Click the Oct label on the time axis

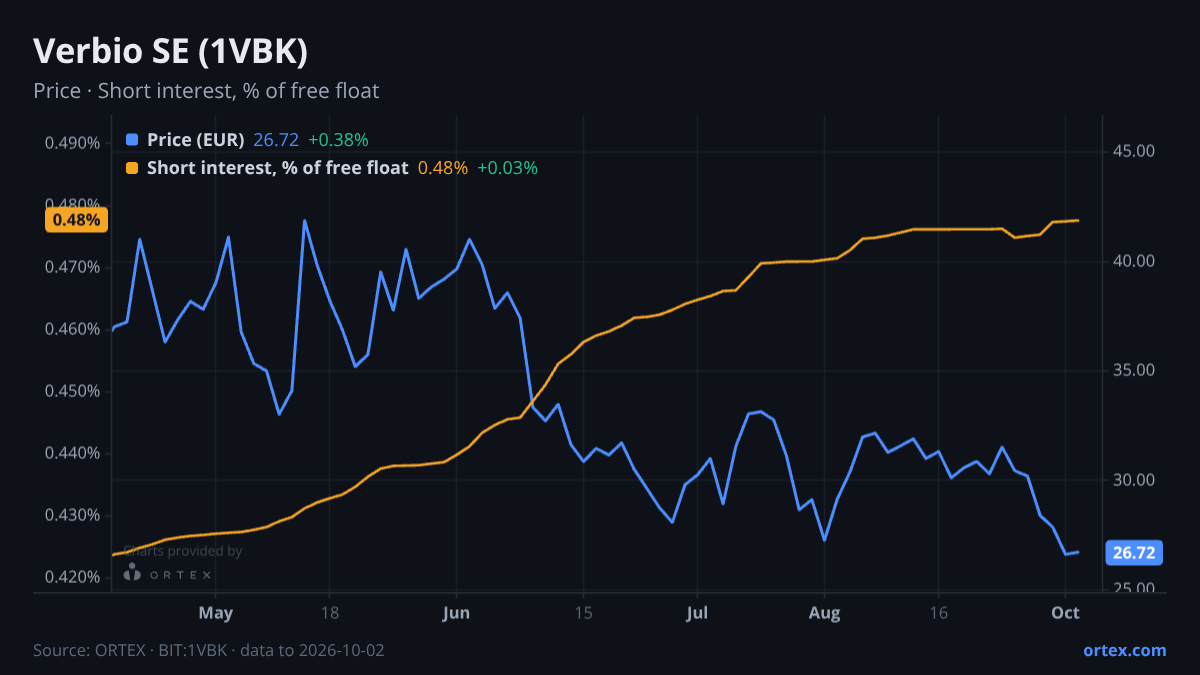tap(1066, 612)
